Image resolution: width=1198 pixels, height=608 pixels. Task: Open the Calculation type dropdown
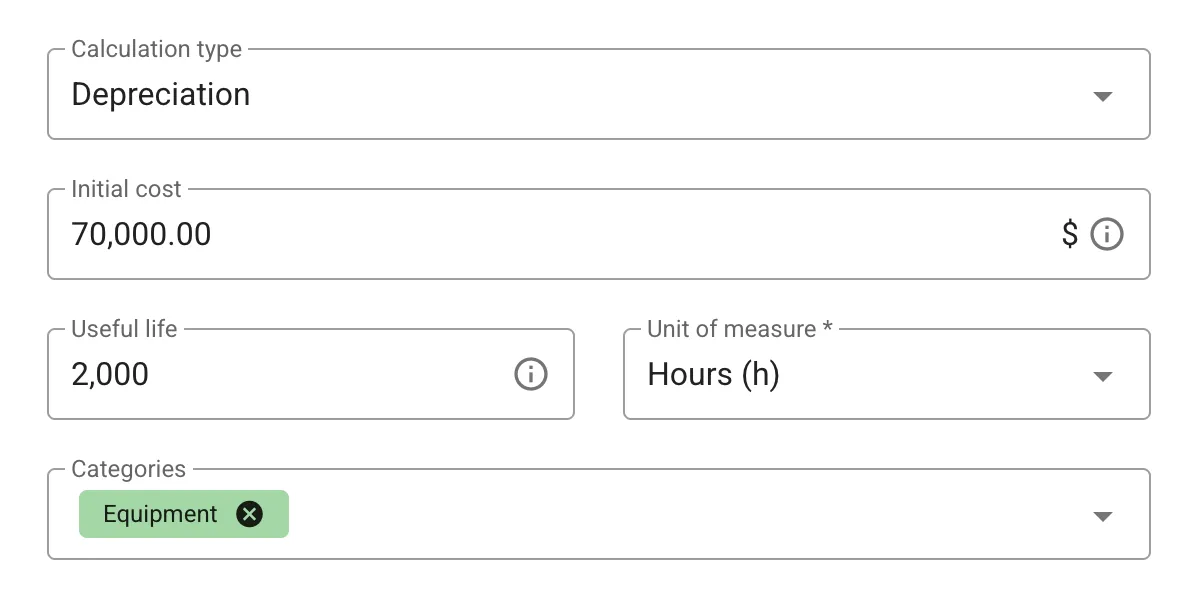(1102, 96)
